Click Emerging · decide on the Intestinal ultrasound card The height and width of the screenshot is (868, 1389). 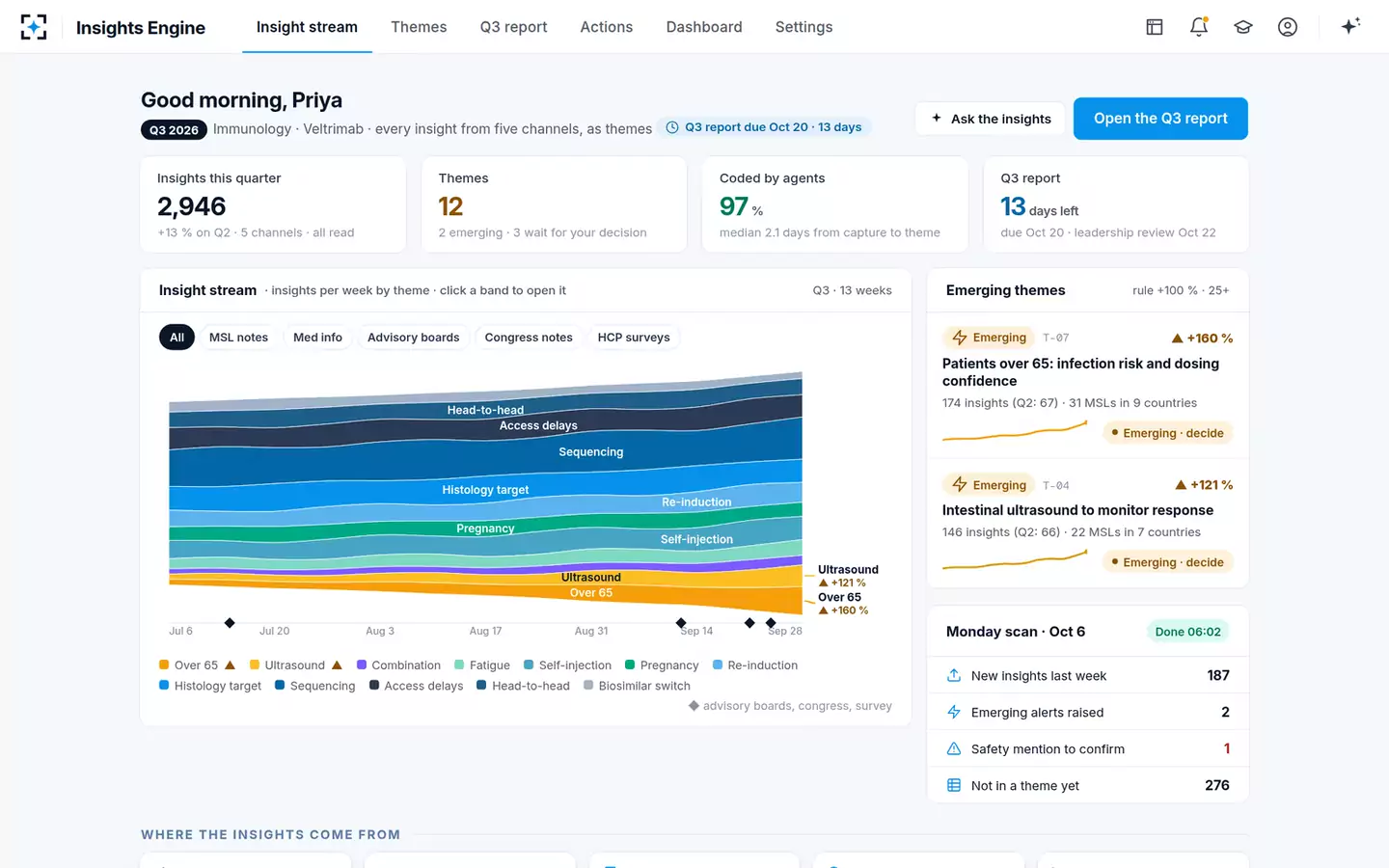1167,562
